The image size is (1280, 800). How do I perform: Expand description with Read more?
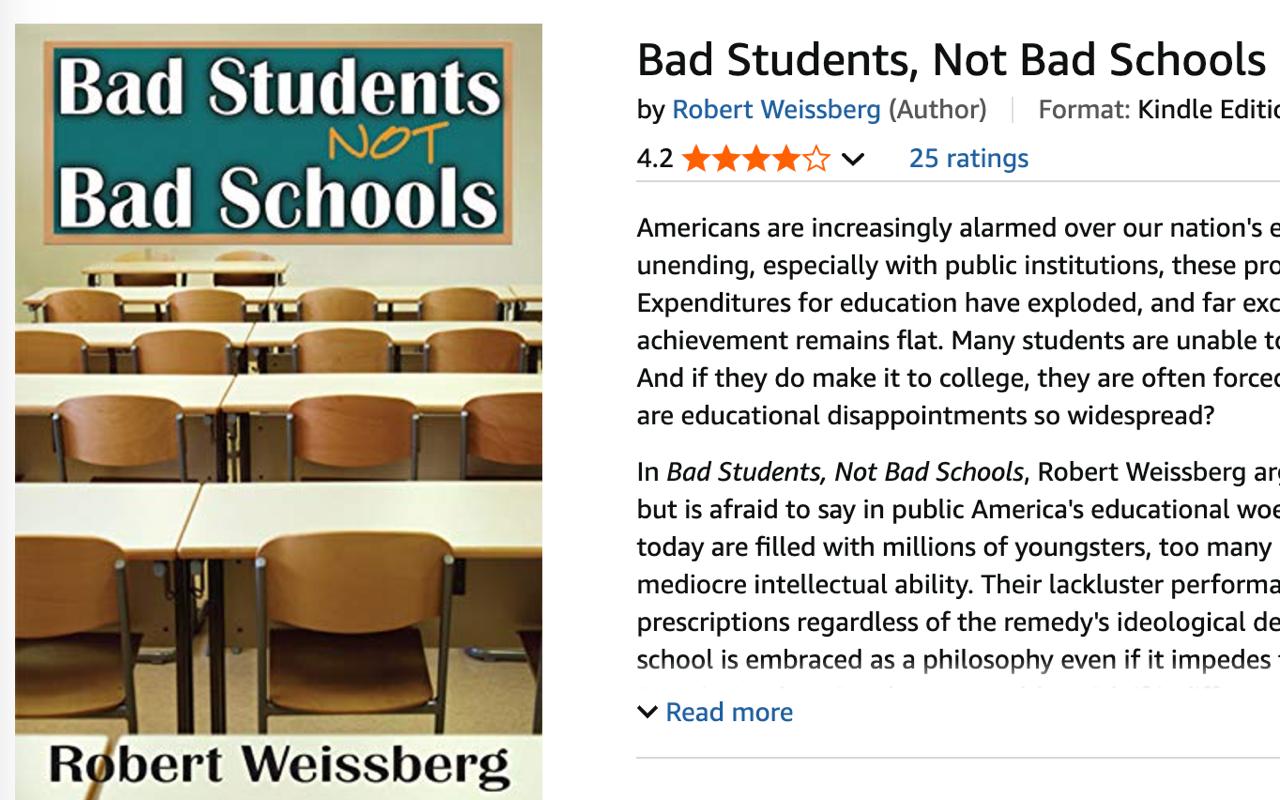tap(729, 712)
